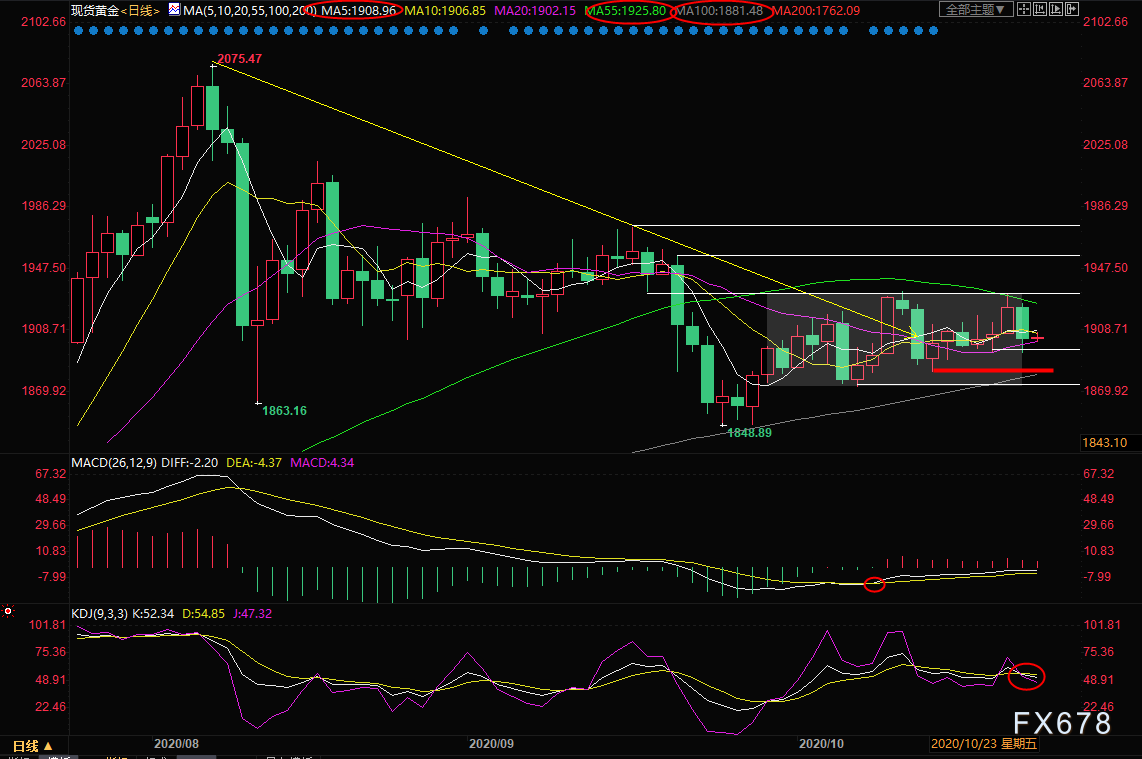Click the MA indicator icon beside 现货黄金 title
The width and height of the screenshot is (1142, 759).
click(x=175, y=9)
